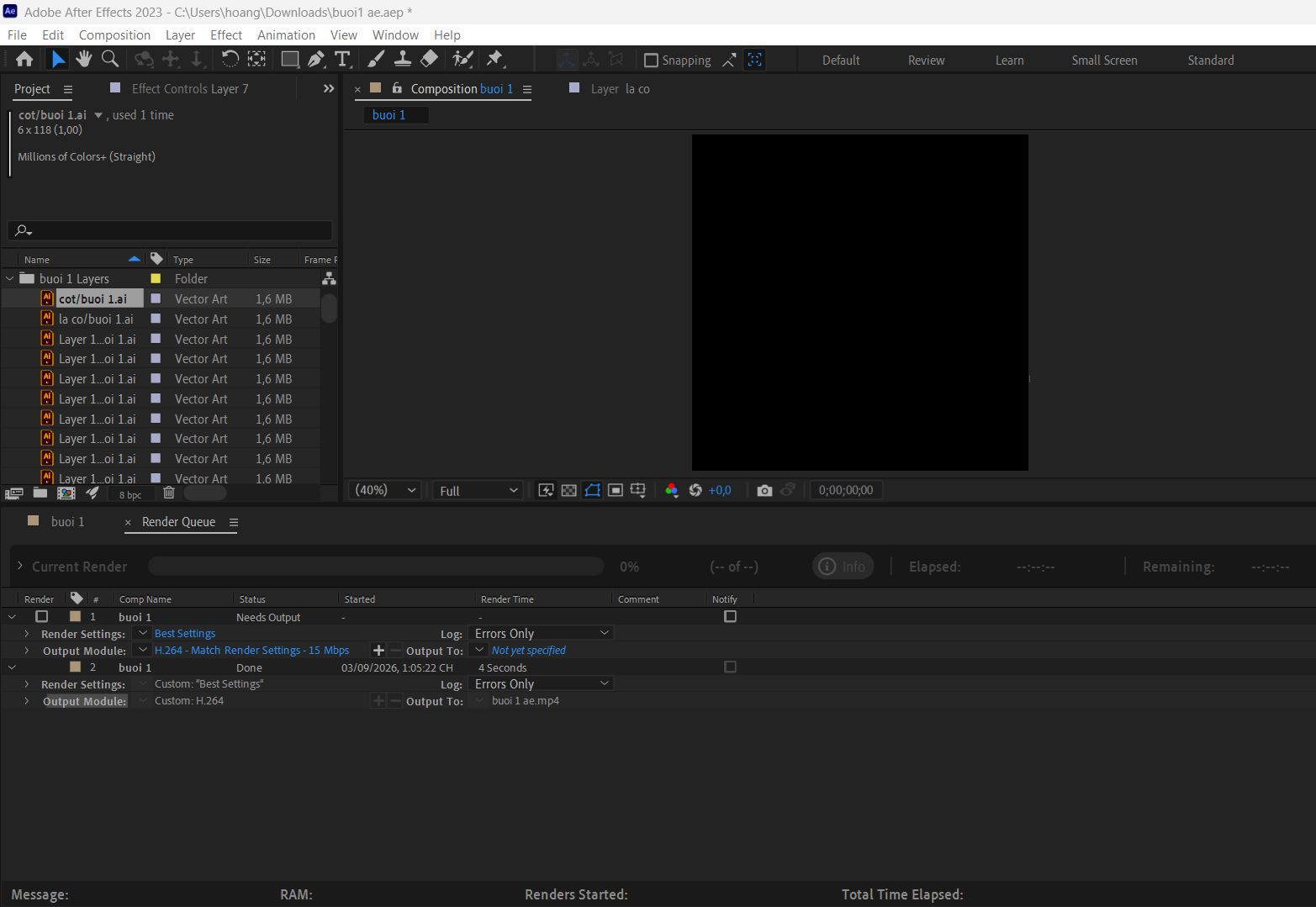Select the Rotation tool

[x=230, y=59]
